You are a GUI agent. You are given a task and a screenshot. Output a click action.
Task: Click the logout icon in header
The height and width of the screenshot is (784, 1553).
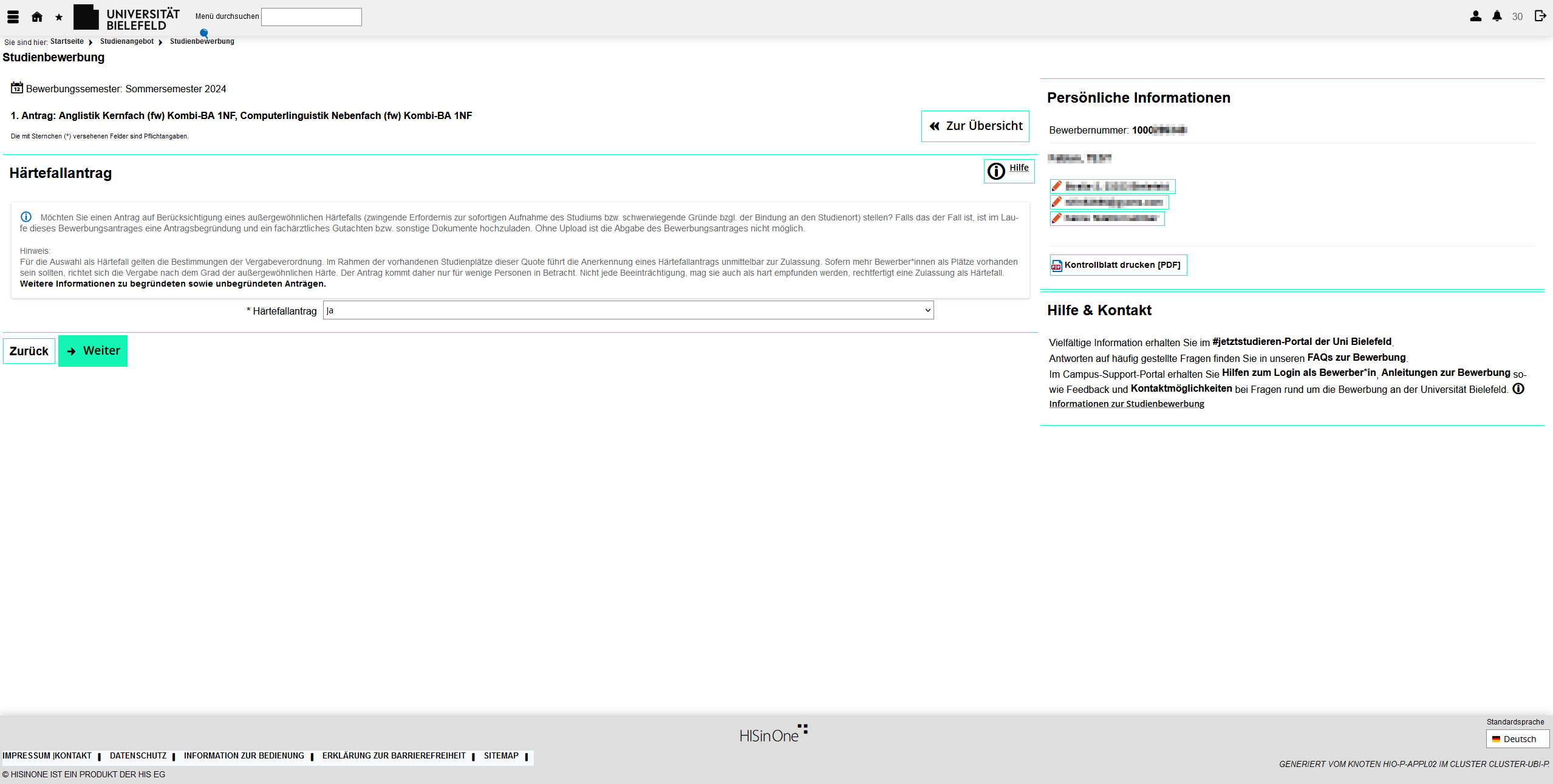(x=1540, y=16)
